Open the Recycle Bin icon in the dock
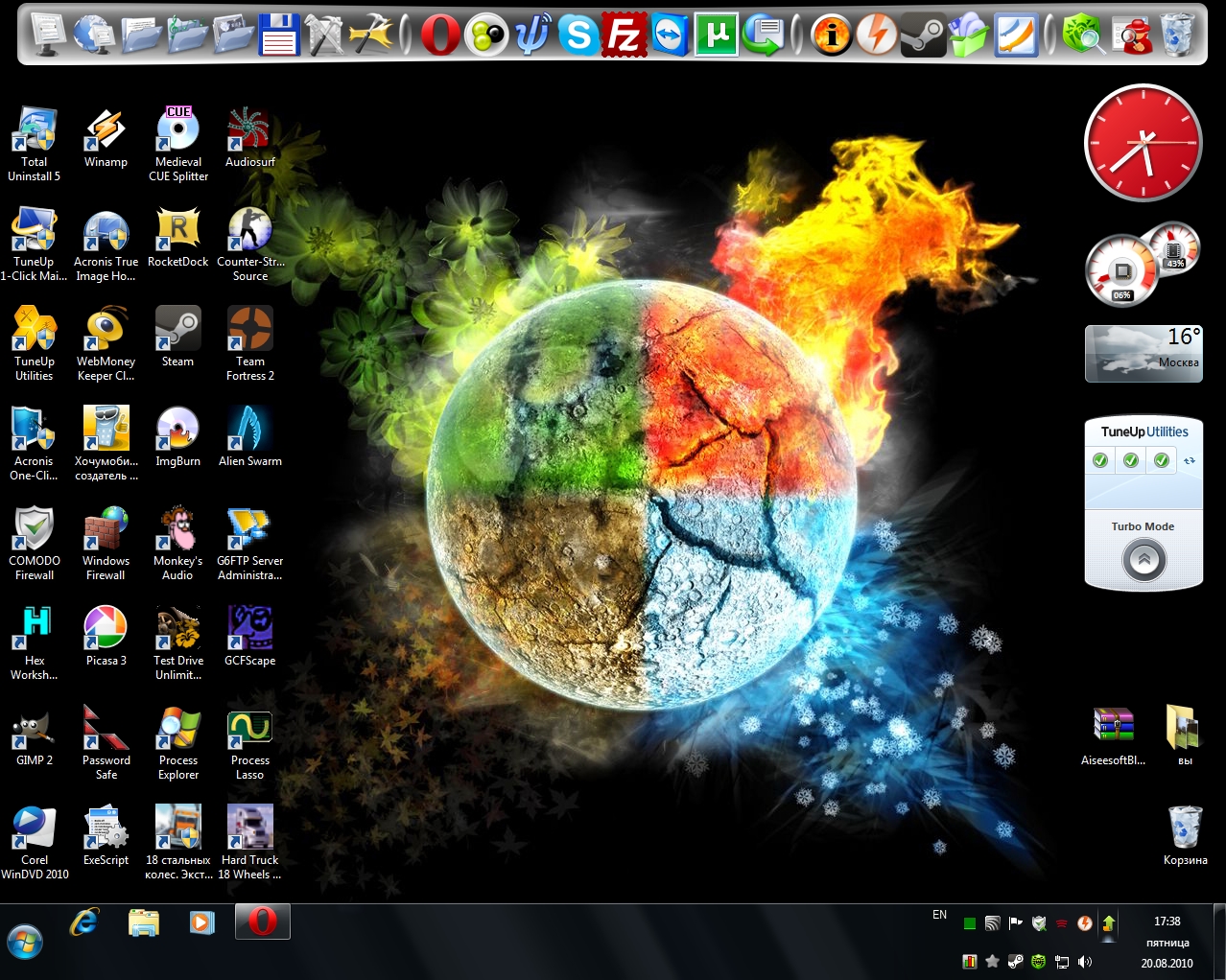The height and width of the screenshot is (980, 1226). pyautogui.click(x=1178, y=35)
